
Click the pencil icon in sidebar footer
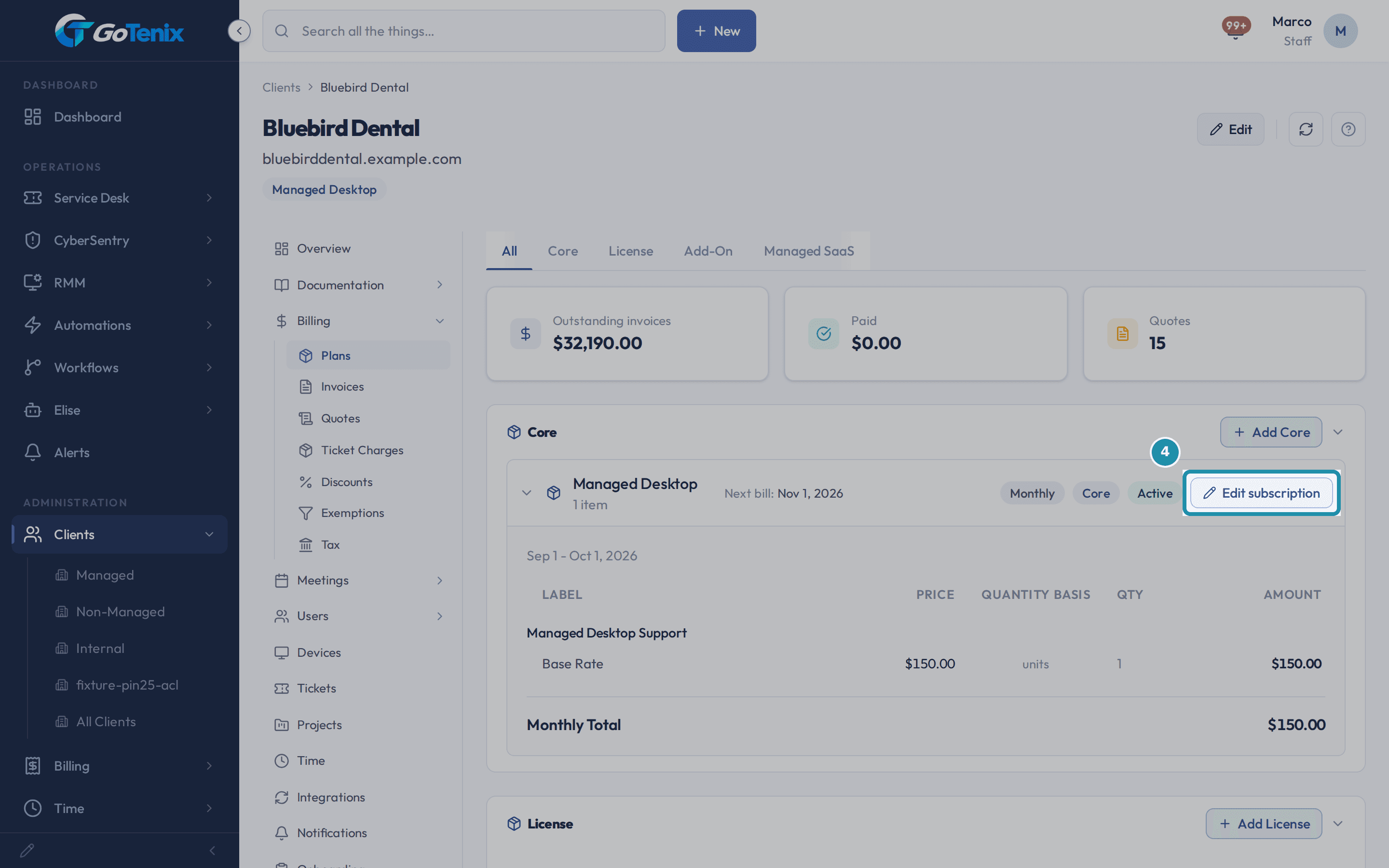(27, 850)
